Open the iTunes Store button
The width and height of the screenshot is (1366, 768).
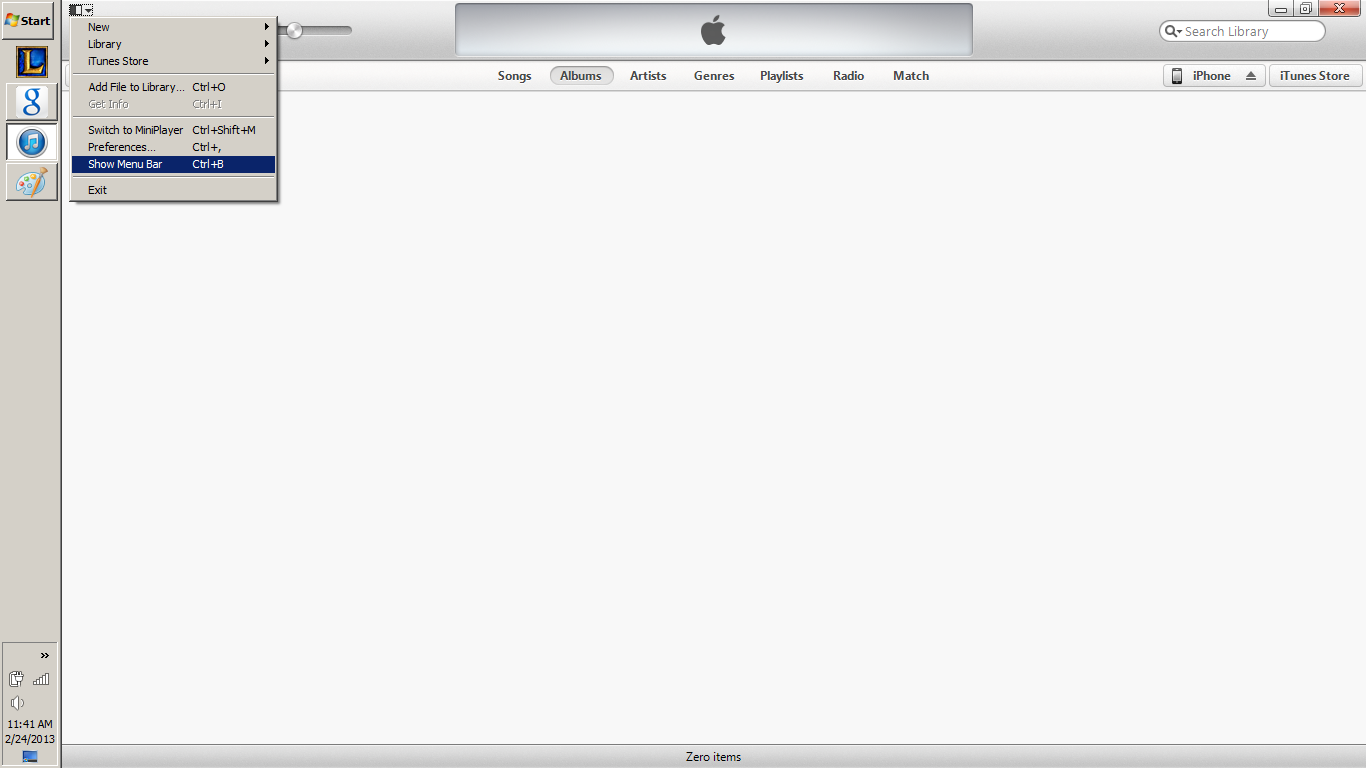pyautogui.click(x=1314, y=76)
